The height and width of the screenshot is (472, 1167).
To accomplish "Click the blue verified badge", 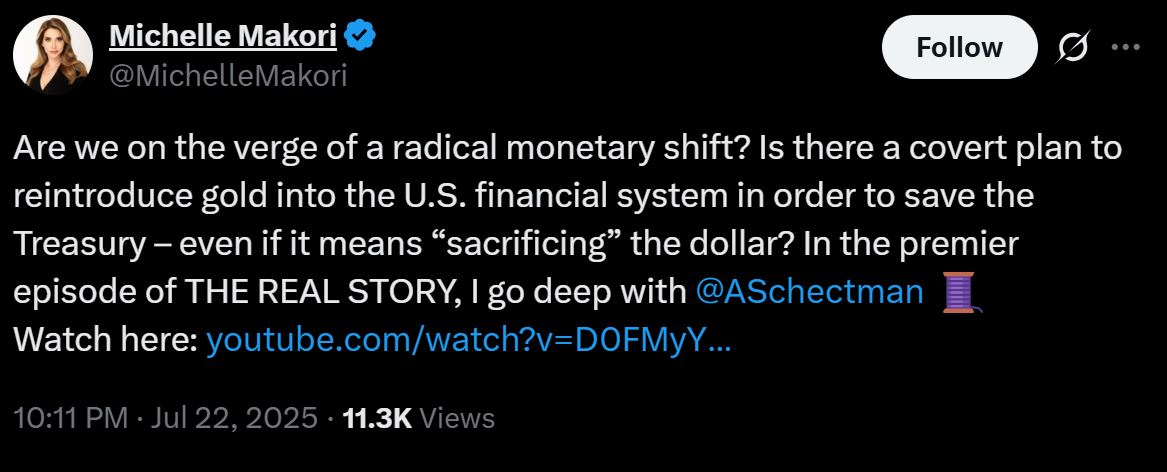I will [x=360, y=37].
